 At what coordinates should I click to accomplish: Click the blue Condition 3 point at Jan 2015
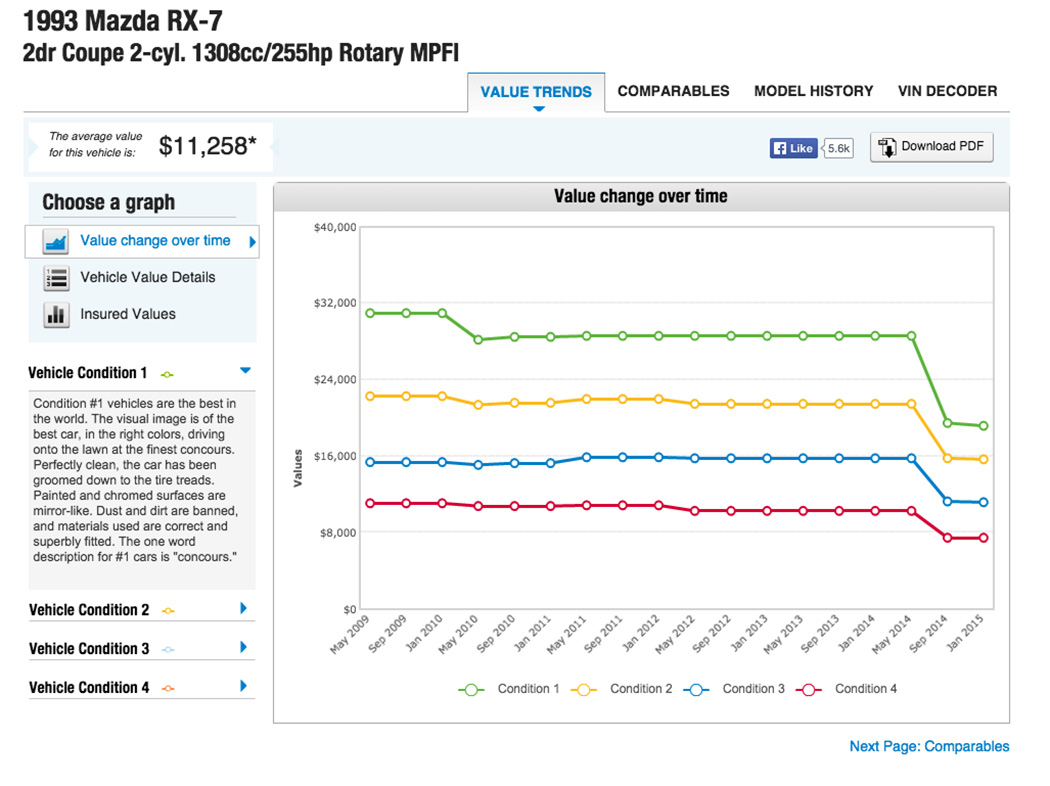point(984,502)
